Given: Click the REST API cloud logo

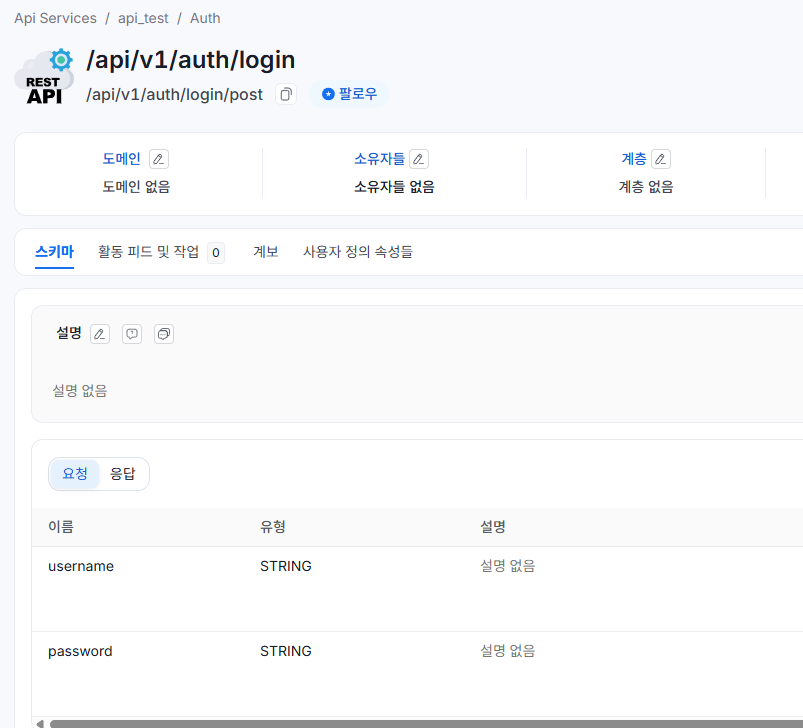Looking at the screenshot, I should coord(44,78).
